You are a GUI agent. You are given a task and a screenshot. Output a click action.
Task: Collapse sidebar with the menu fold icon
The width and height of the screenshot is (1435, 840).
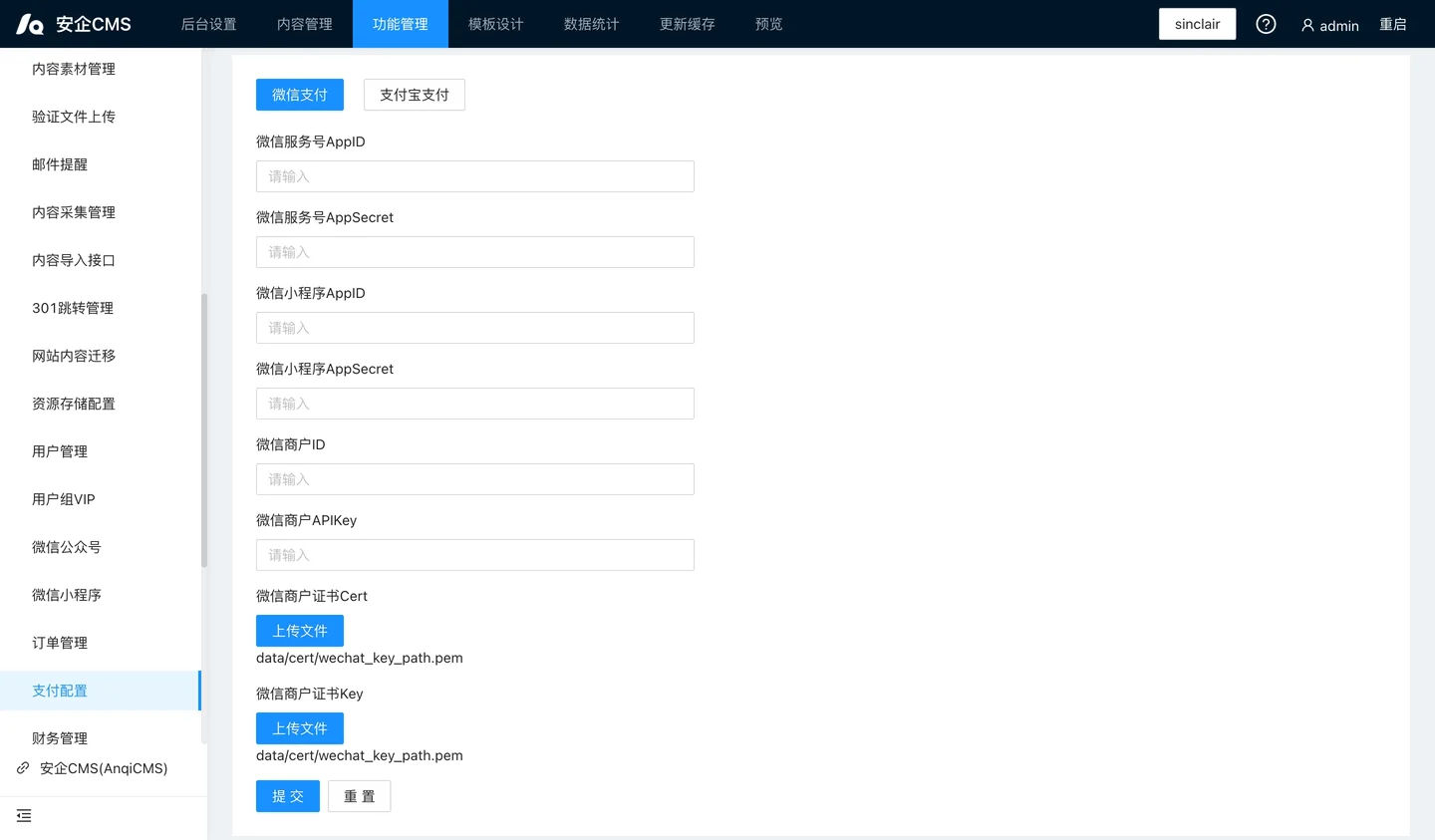point(24,816)
